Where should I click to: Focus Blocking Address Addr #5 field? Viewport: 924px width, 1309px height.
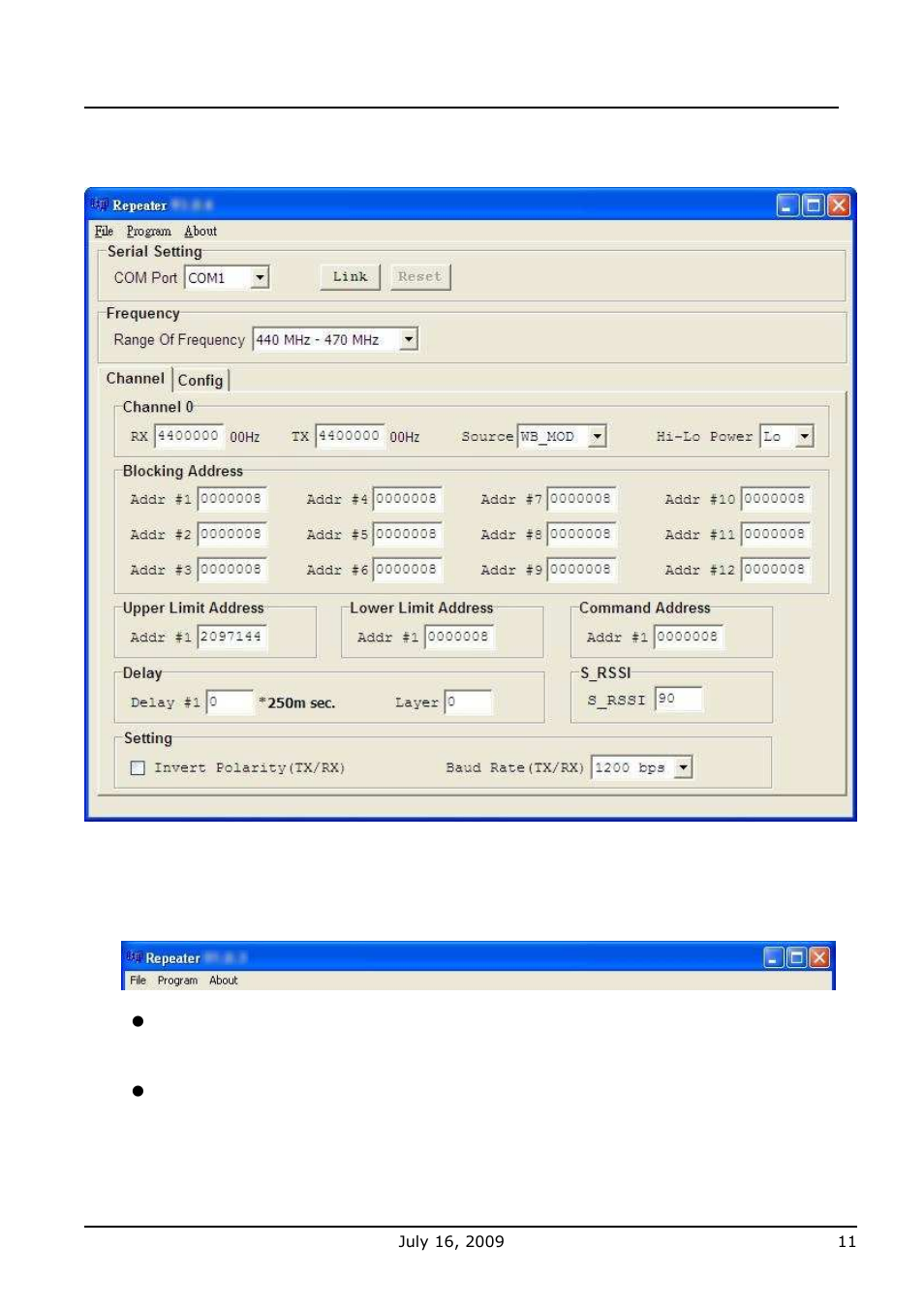(x=407, y=534)
